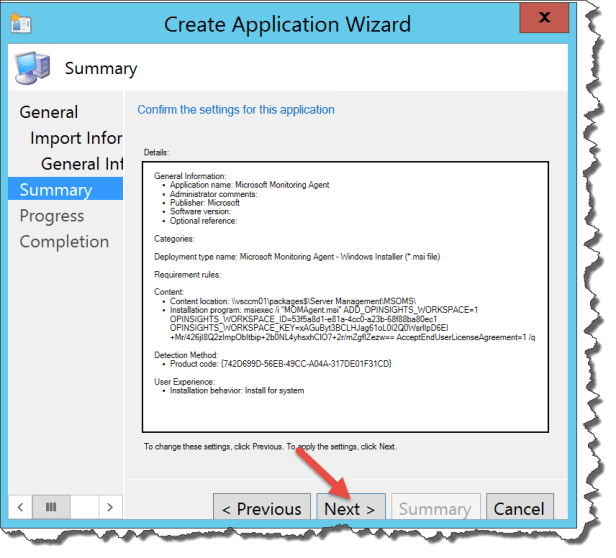
Task: Click the 'Installation program: msiexec' line
Action: pyautogui.click(x=324, y=310)
